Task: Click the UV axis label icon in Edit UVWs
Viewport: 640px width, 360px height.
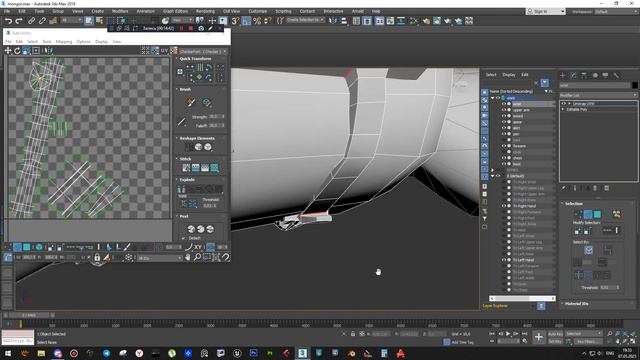Action: (164, 51)
